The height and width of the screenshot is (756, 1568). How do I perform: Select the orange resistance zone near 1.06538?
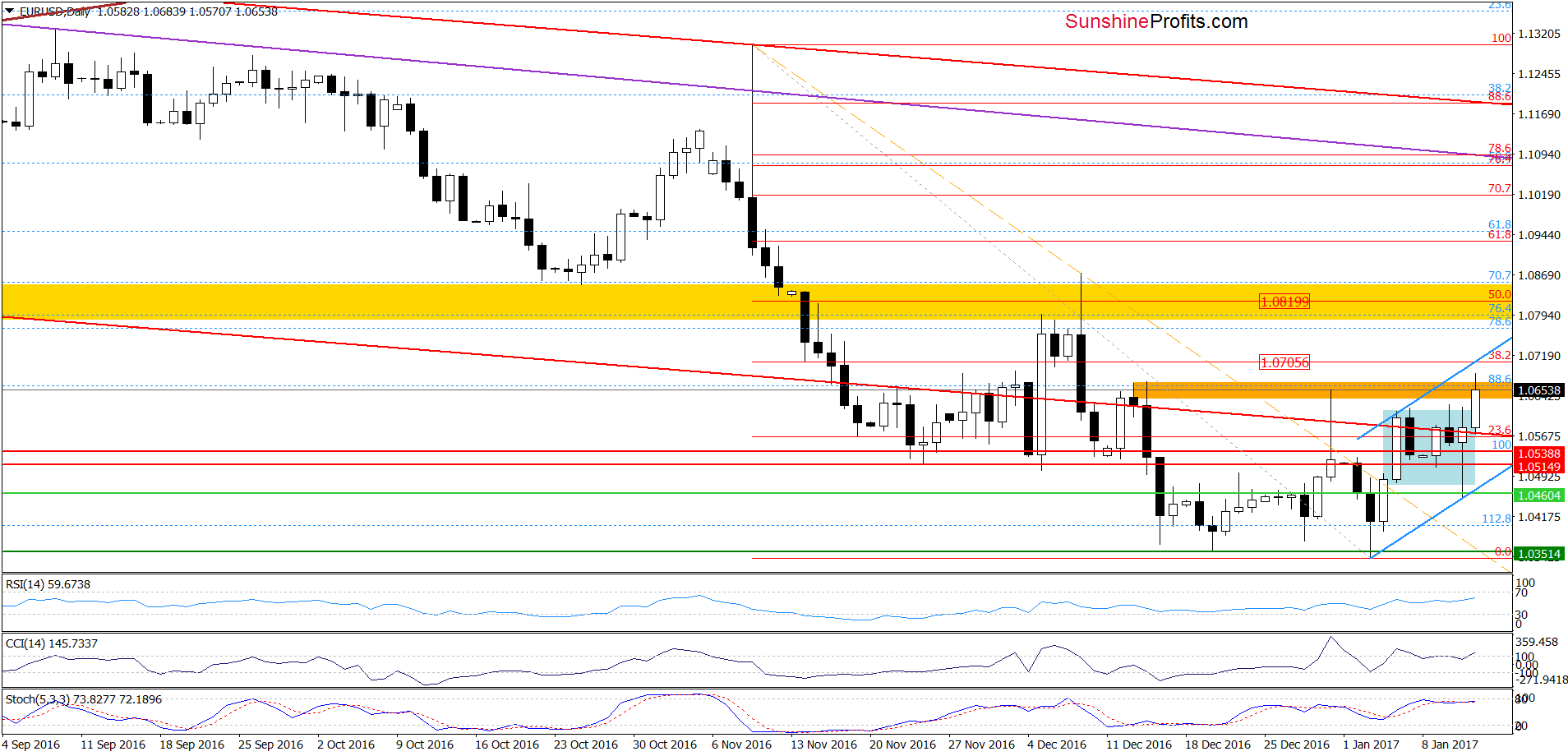pyautogui.click(x=1322, y=390)
